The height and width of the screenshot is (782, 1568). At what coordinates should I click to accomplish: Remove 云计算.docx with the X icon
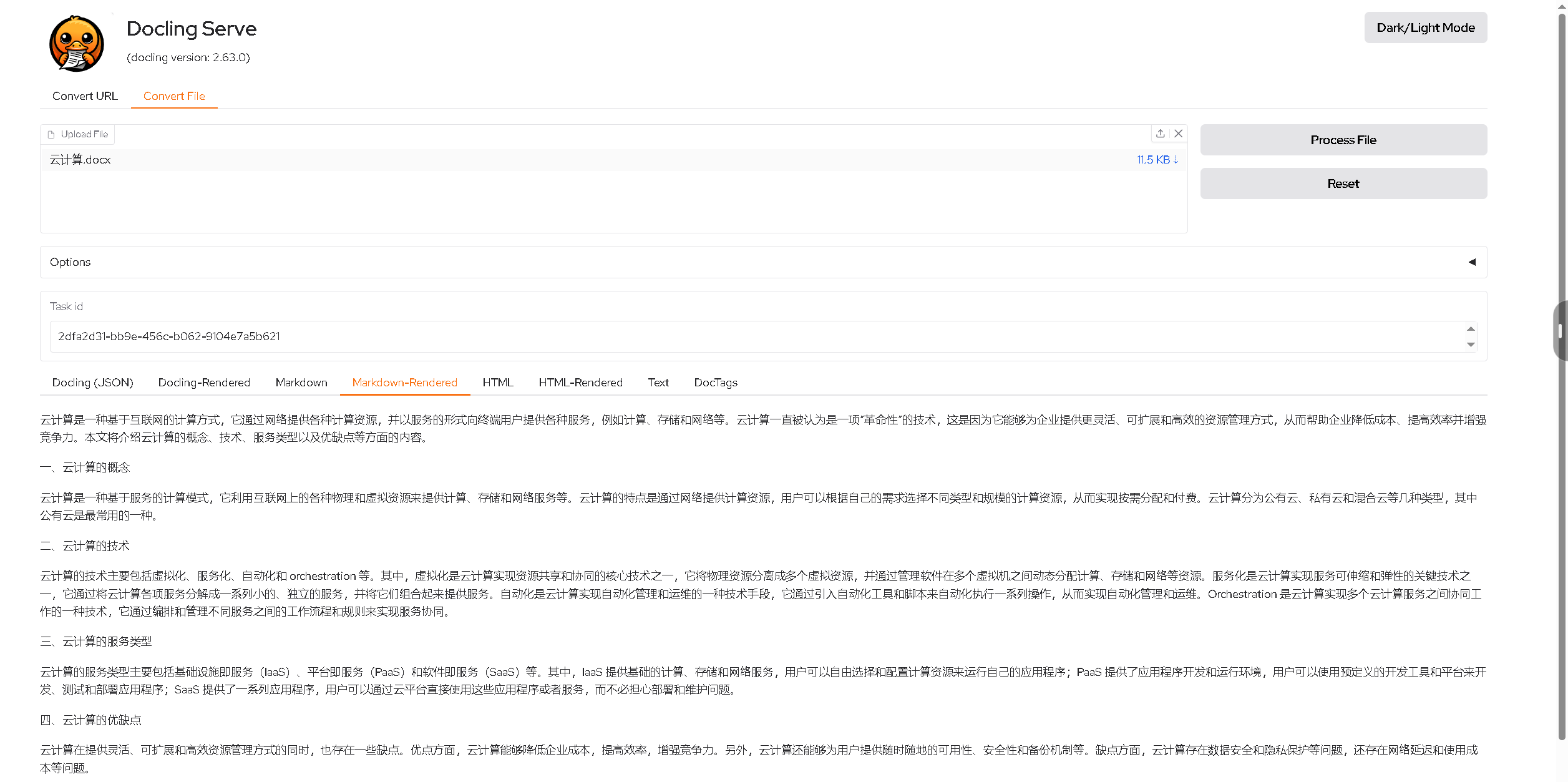pyautogui.click(x=1179, y=133)
